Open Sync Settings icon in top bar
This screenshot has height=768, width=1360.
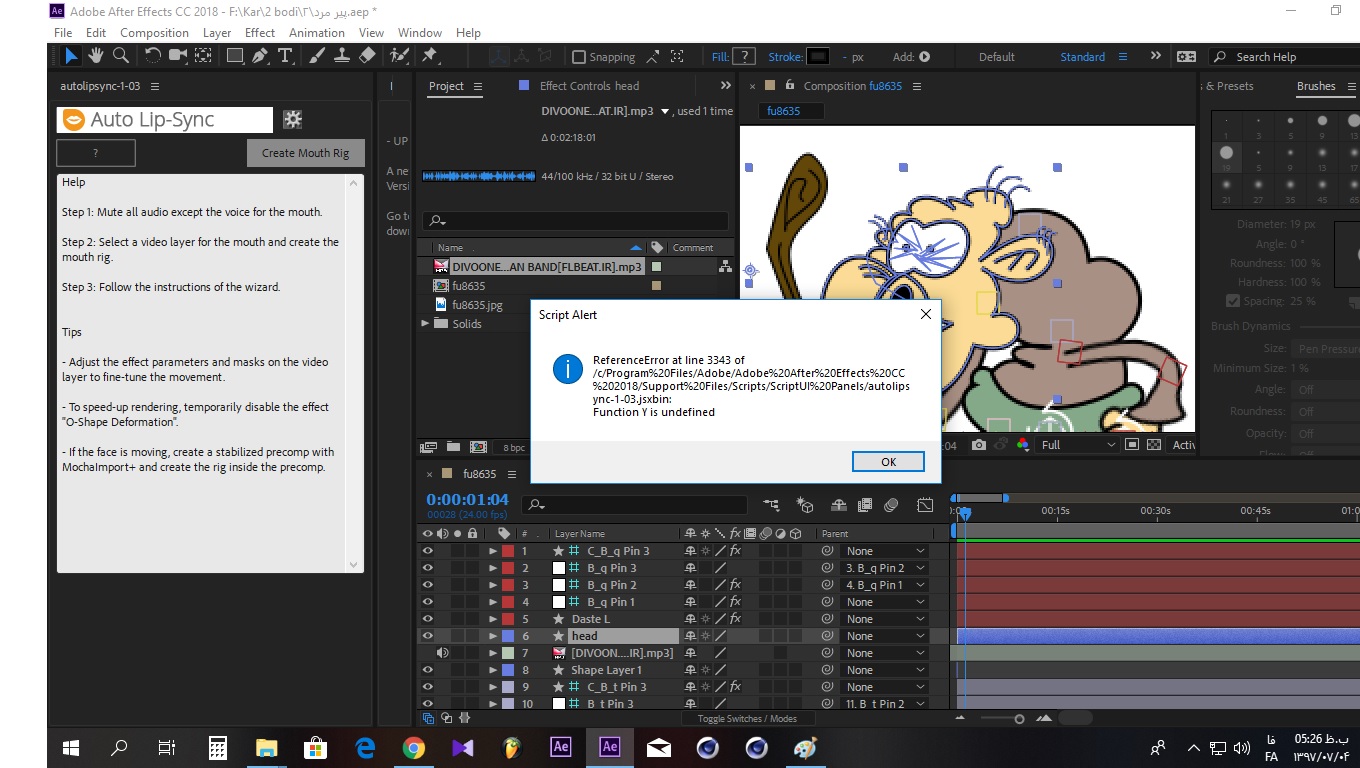pyautogui.click(x=1186, y=57)
